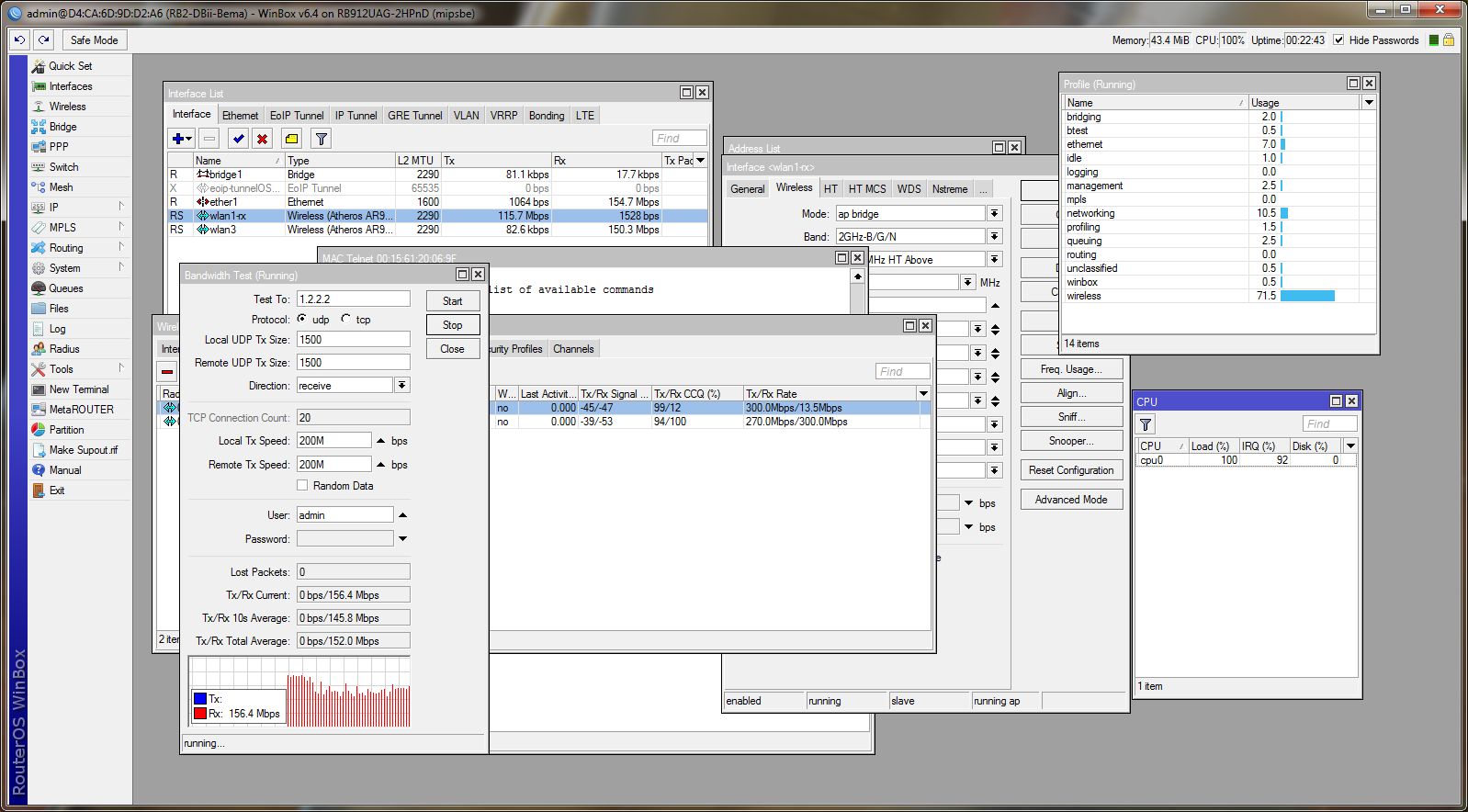The width and height of the screenshot is (1468, 812).
Task: Click the wireless row in the Profile window
Action: tap(1218, 296)
